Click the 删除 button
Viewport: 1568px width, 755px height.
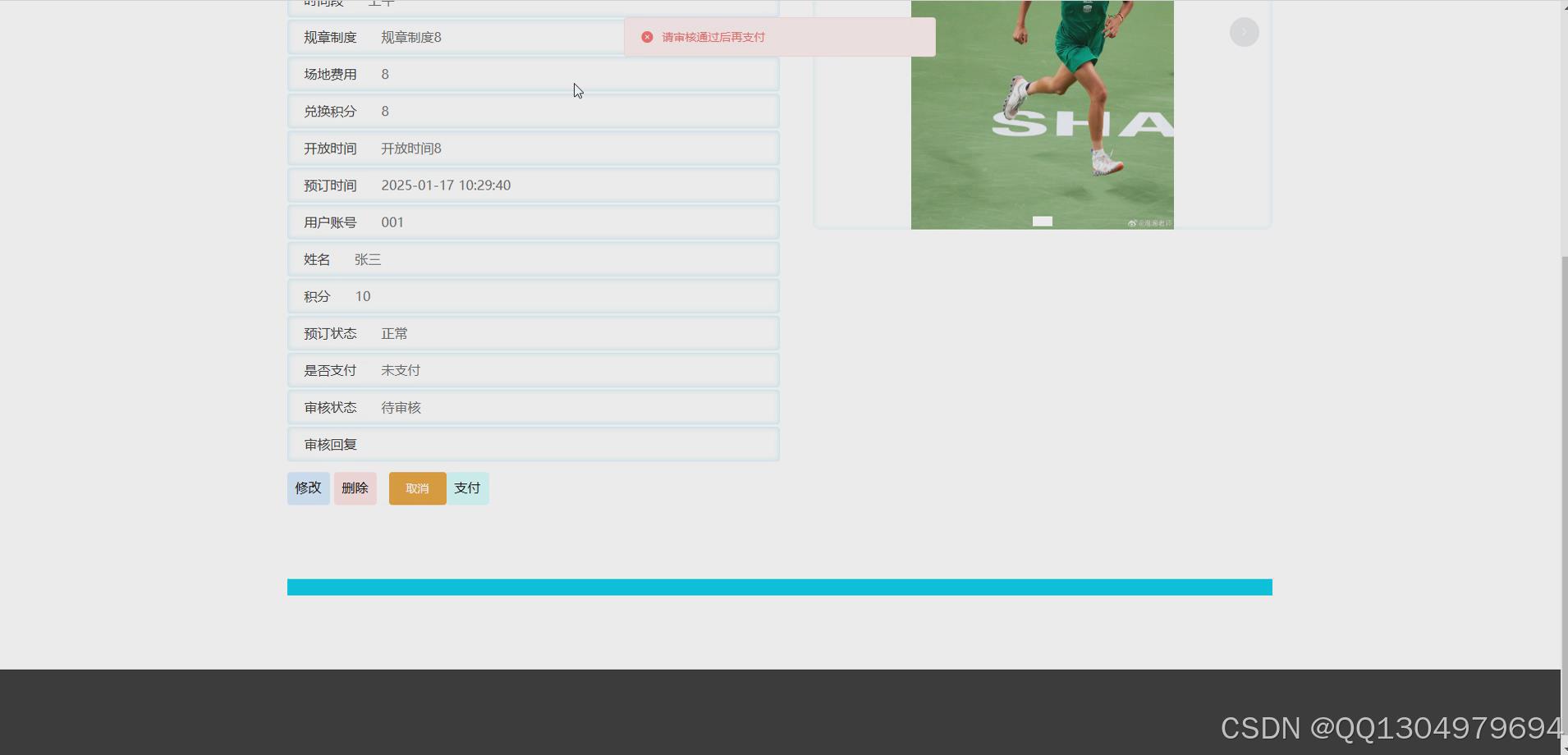(x=355, y=488)
